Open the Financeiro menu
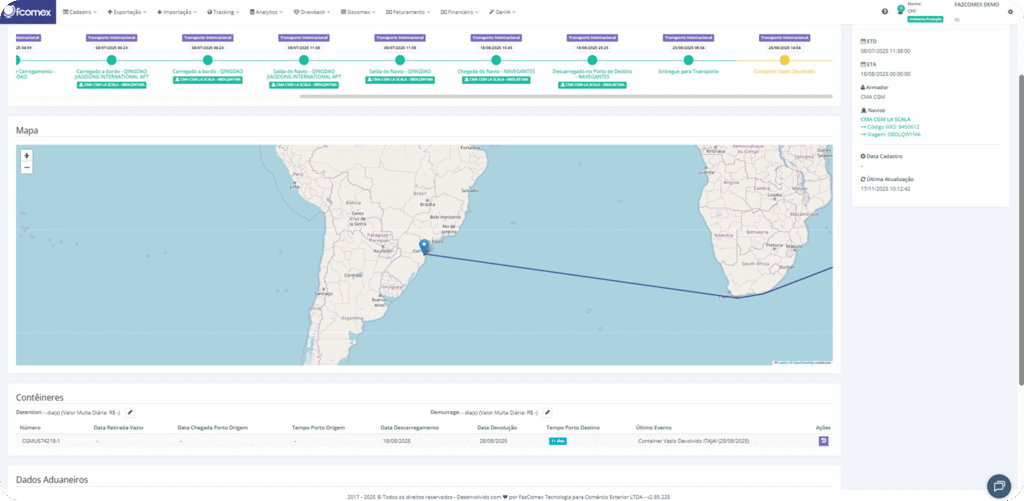 [x=460, y=12]
